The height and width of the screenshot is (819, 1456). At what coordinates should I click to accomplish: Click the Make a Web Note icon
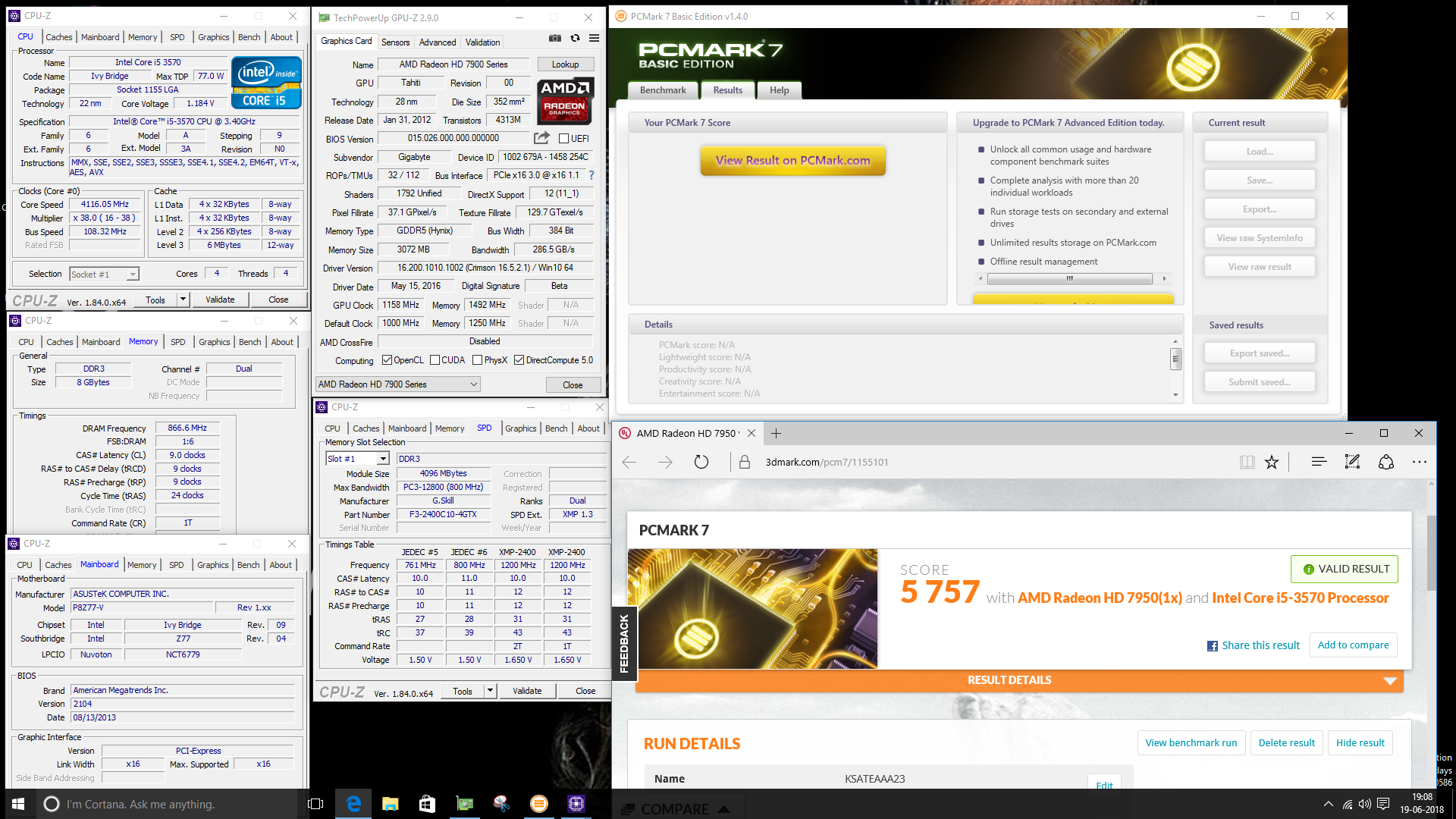[x=1352, y=462]
